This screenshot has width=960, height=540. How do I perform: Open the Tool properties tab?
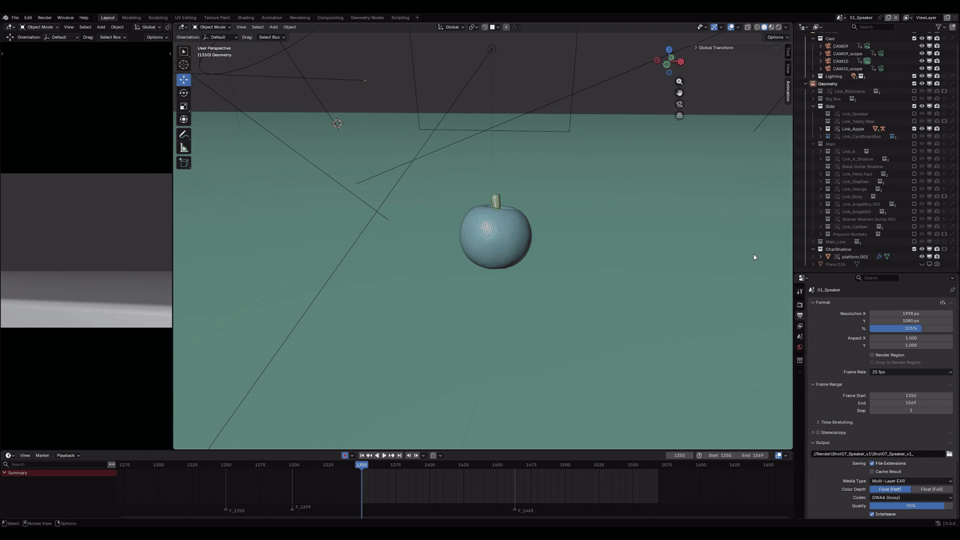[800, 292]
